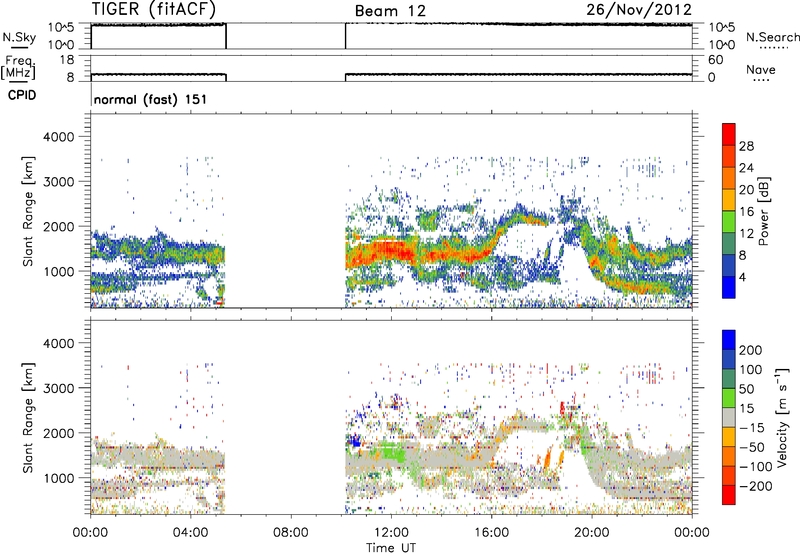This screenshot has width=800, height=554.
Task: Click the "3000" tick of the velocity panel
Action: pyautogui.click(x=58, y=388)
